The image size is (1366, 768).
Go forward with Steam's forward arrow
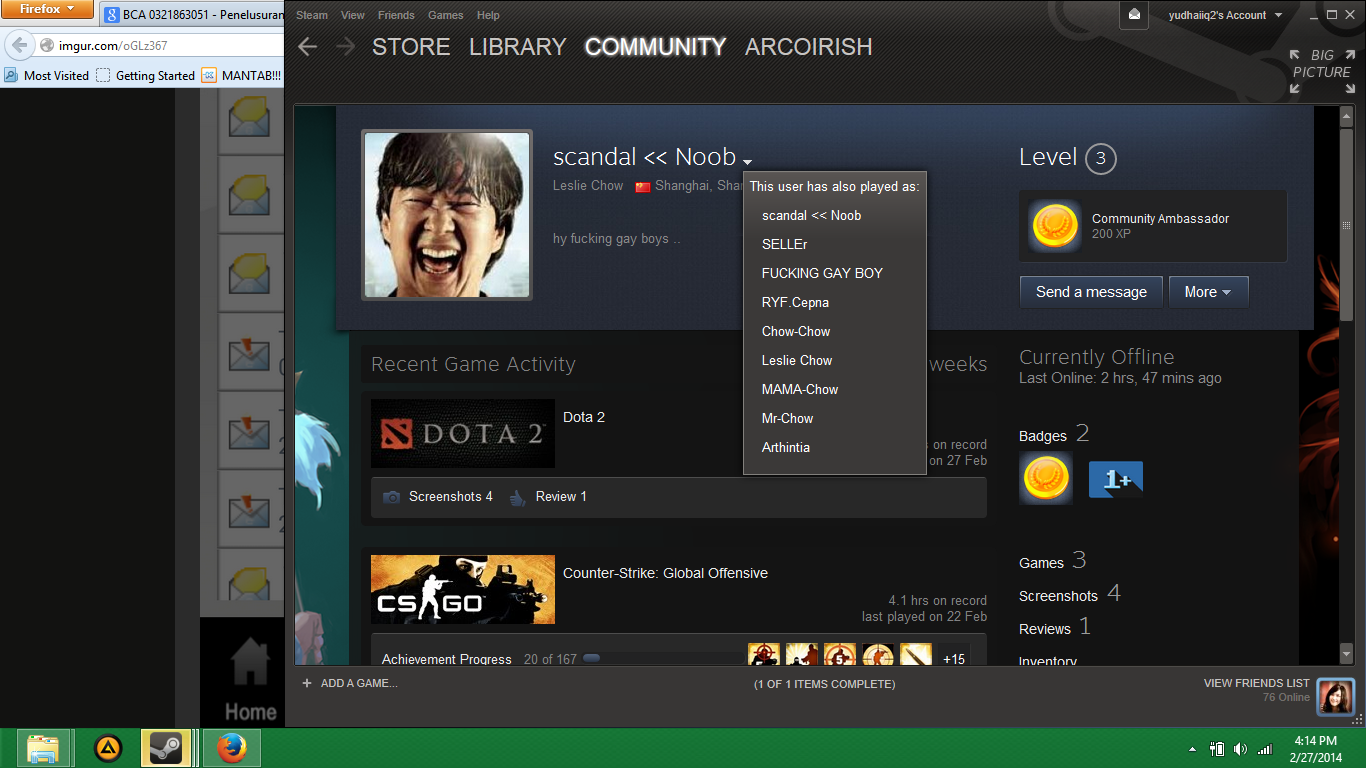pos(345,47)
